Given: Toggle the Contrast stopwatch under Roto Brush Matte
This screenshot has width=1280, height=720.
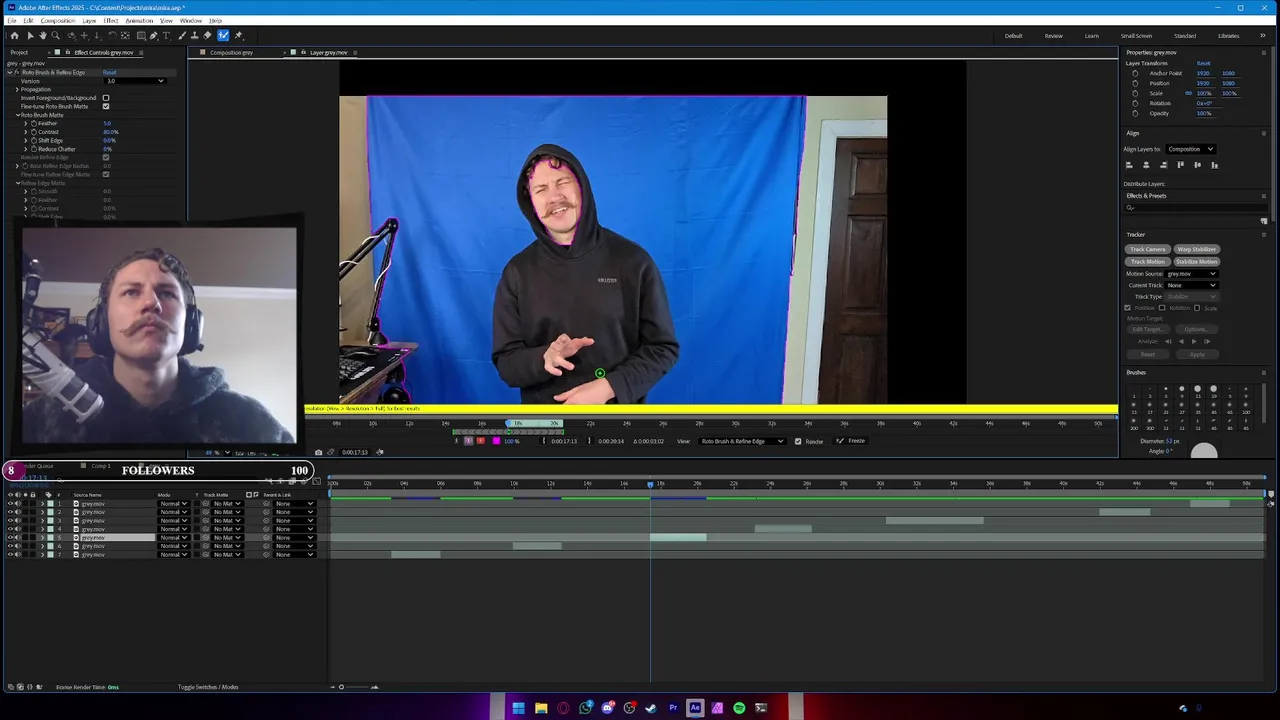Looking at the screenshot, I should tap(34, 132).
